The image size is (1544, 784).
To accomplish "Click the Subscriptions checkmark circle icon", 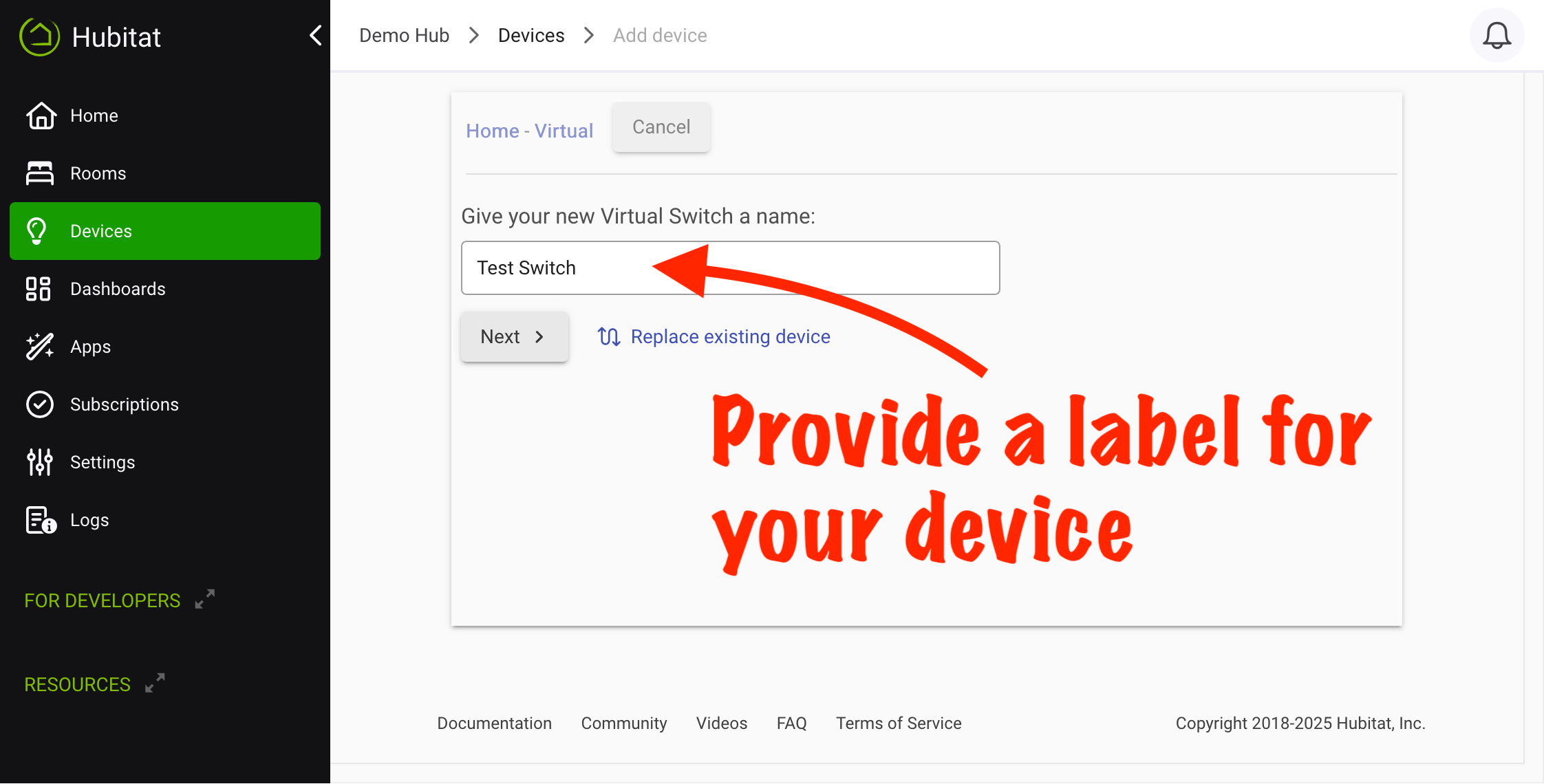I will (x=39, y=404).
